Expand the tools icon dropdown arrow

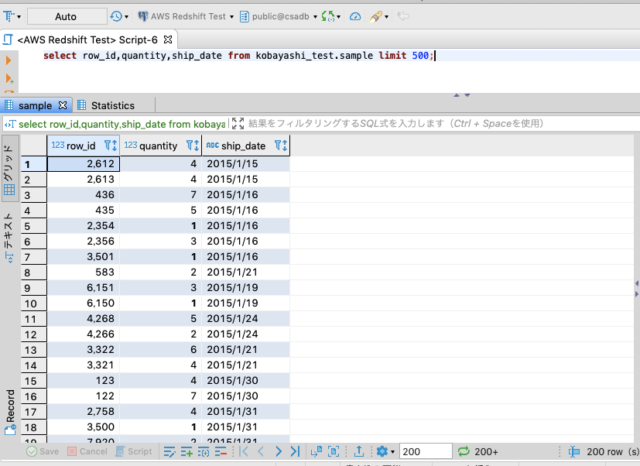pos(386,17)
